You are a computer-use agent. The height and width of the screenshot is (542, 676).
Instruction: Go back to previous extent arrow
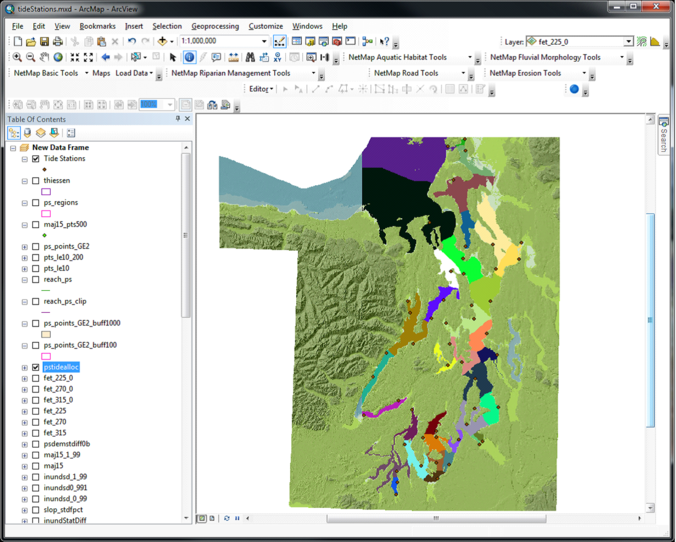106,58
